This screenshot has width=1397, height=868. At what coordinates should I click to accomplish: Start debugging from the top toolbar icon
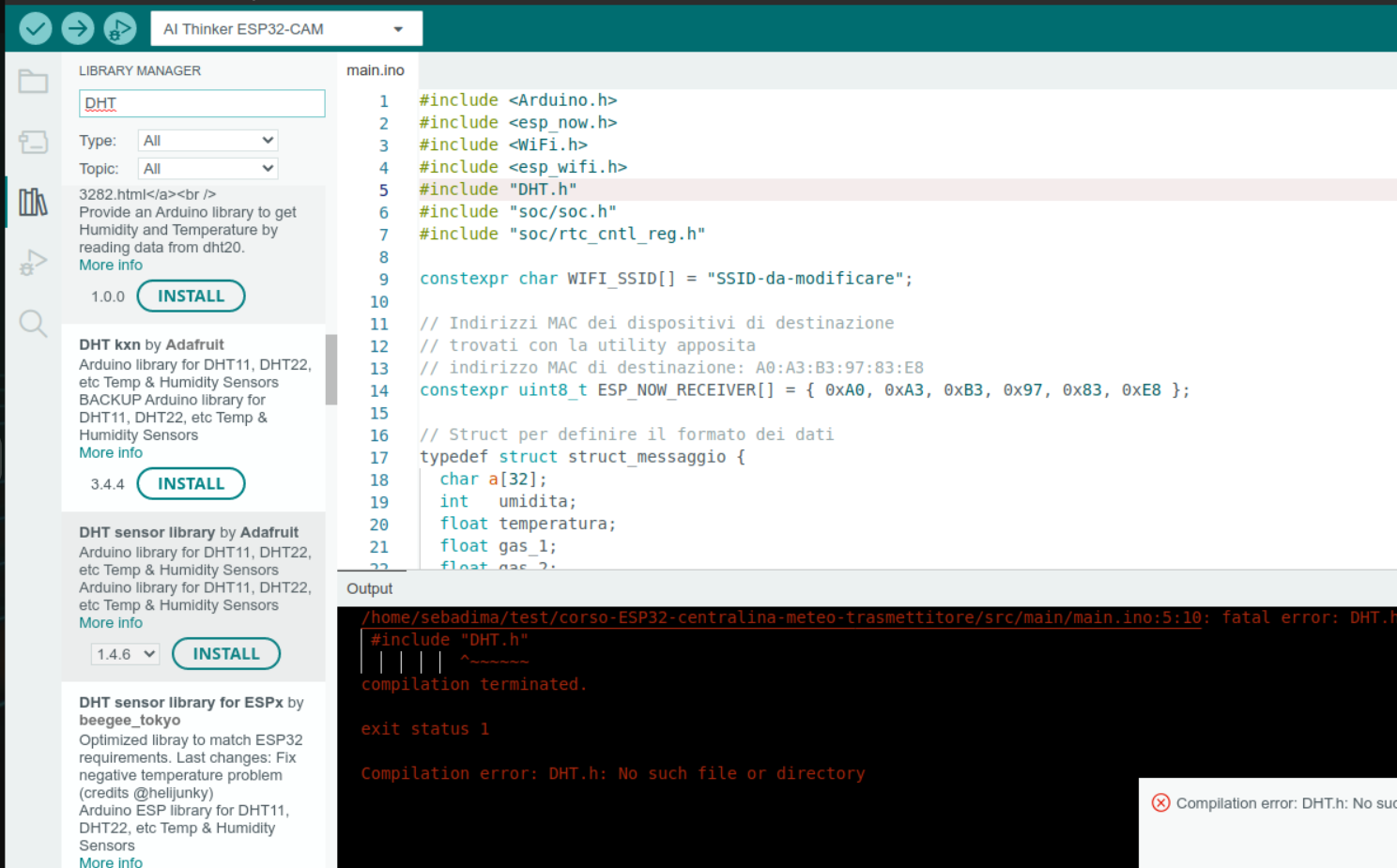pos(120,28)
